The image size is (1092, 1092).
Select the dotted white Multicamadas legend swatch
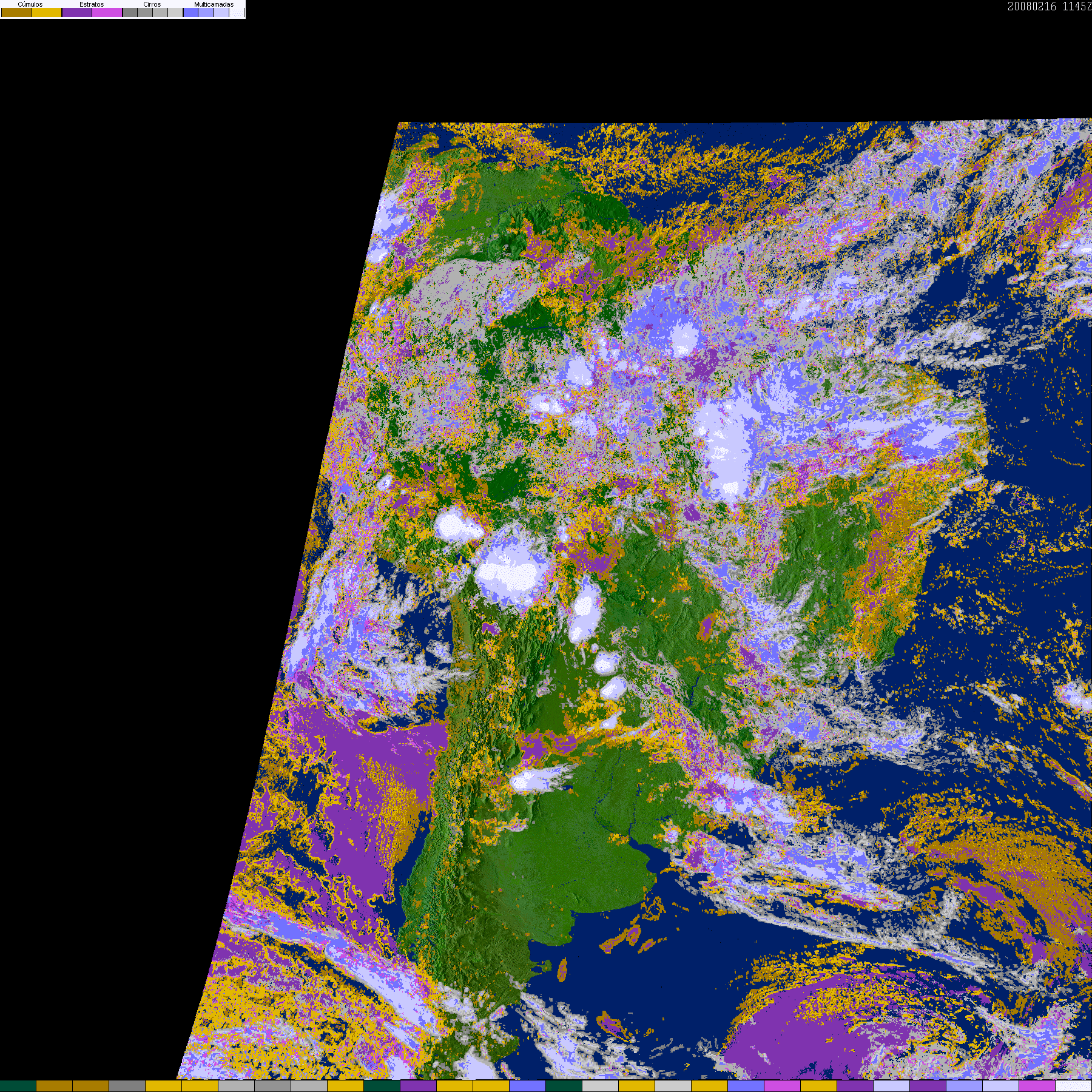[x=237, y=12]
